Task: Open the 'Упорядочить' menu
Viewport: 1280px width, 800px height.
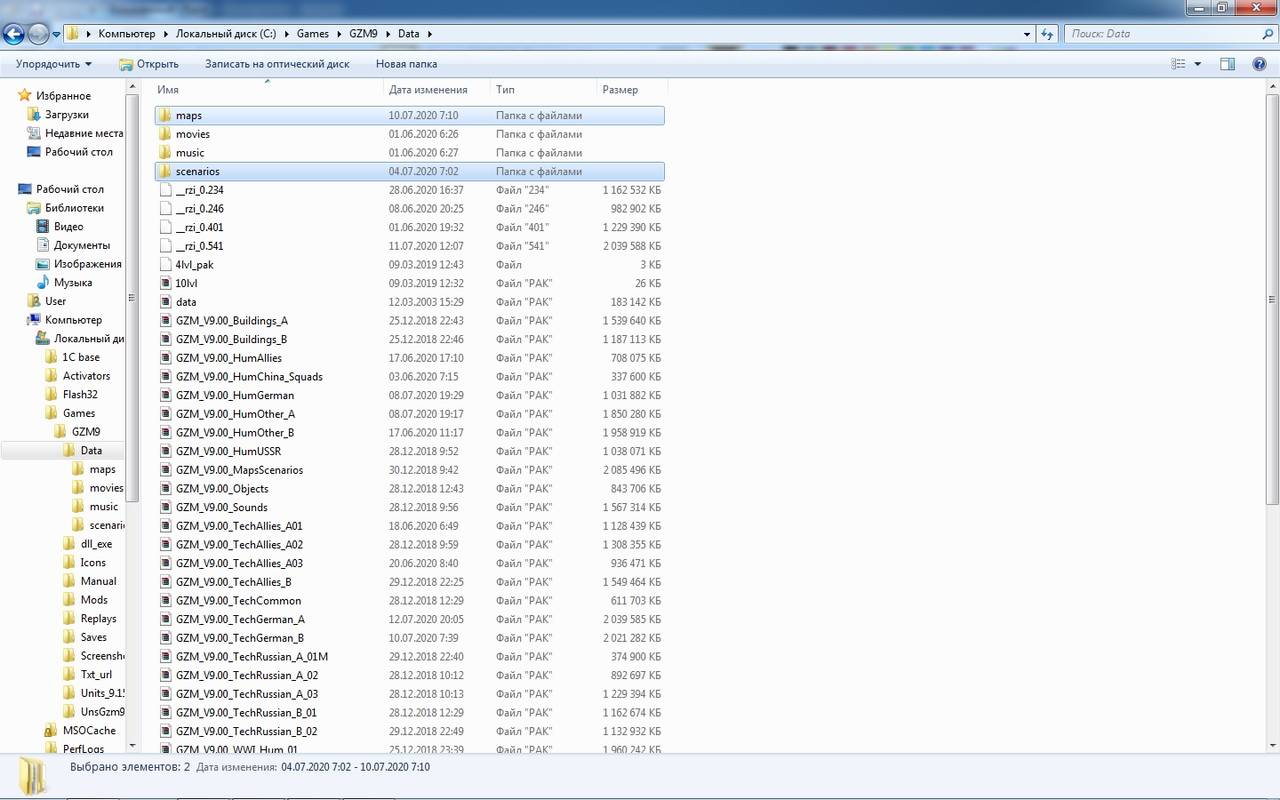Action: point(53,64)
